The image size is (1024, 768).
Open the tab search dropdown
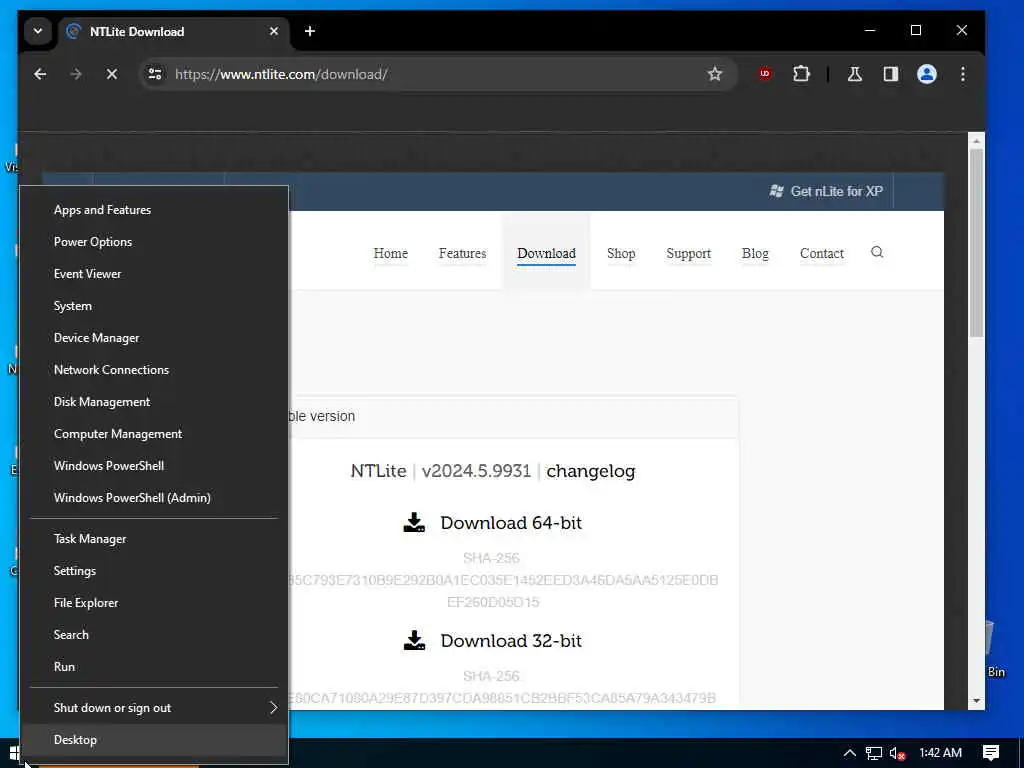38,31
